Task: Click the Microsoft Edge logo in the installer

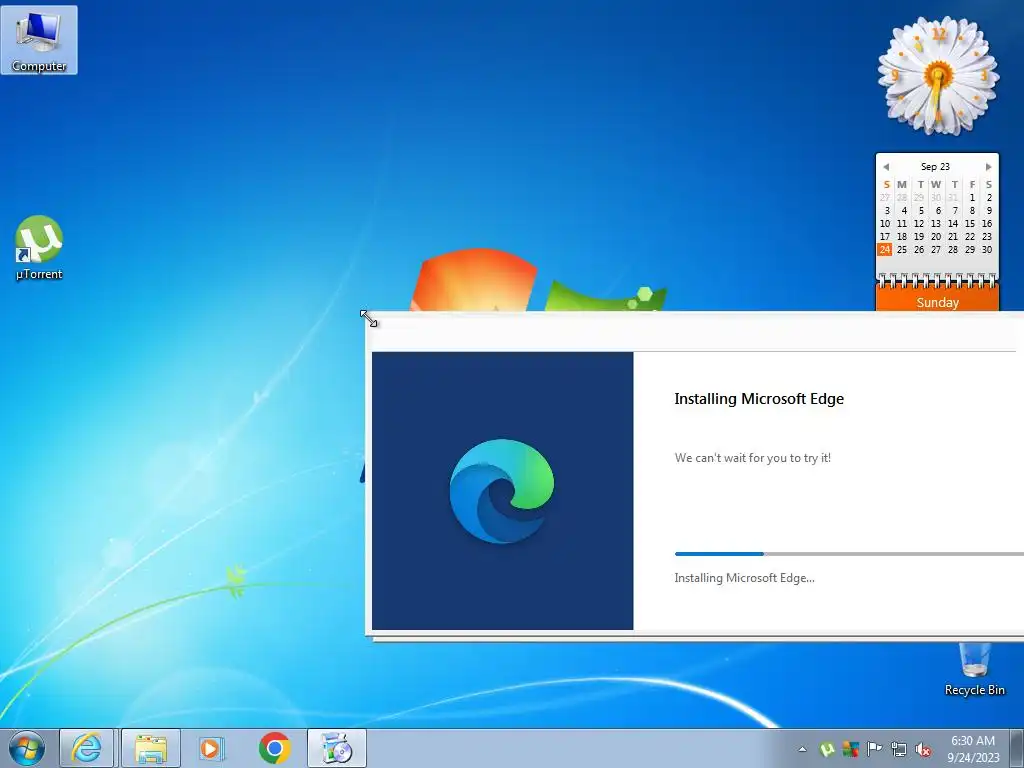Action: pos(502,491)
